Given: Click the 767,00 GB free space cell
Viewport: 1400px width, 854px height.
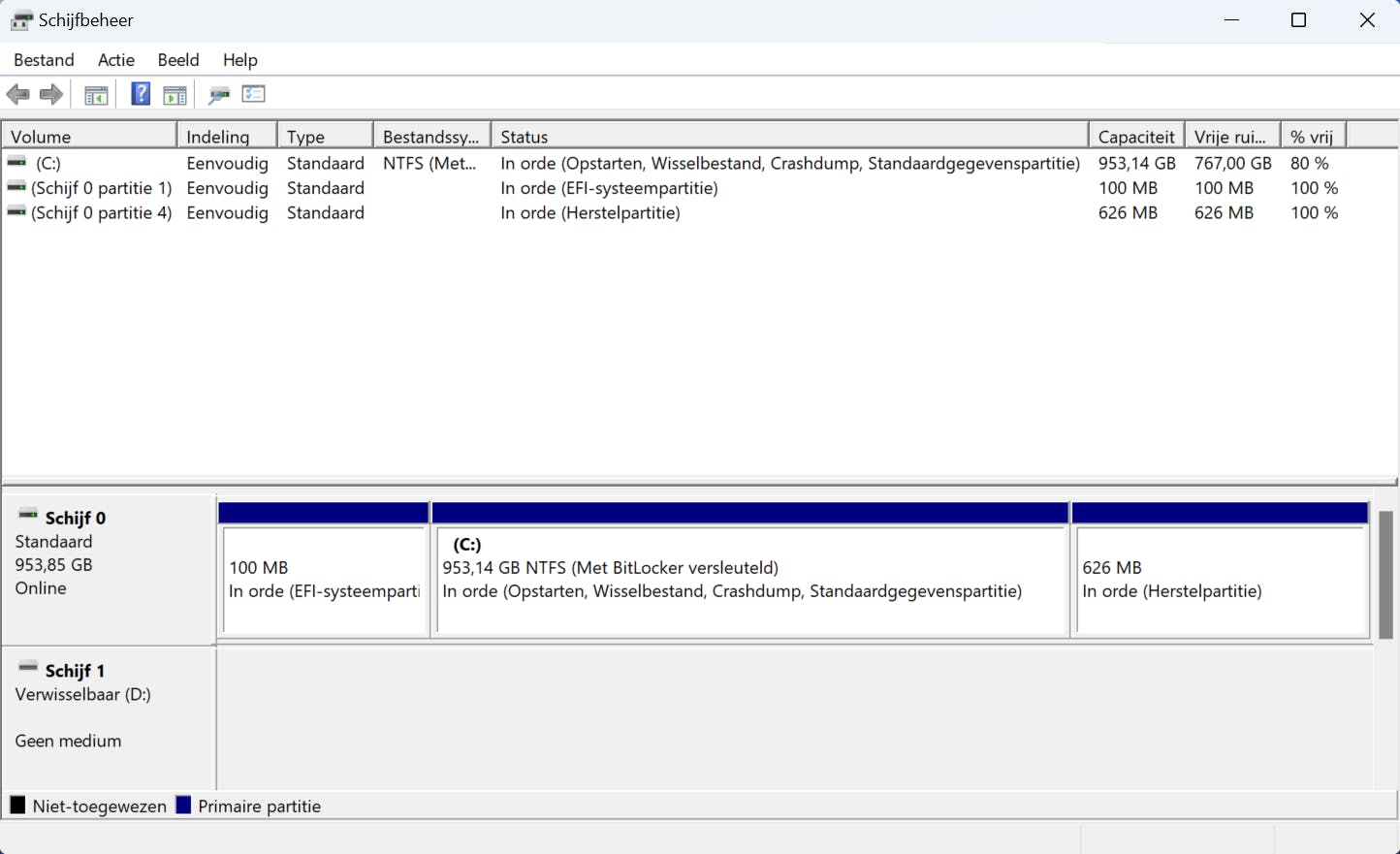Looking at the screenshot, I should click(x=1232, y=163).
